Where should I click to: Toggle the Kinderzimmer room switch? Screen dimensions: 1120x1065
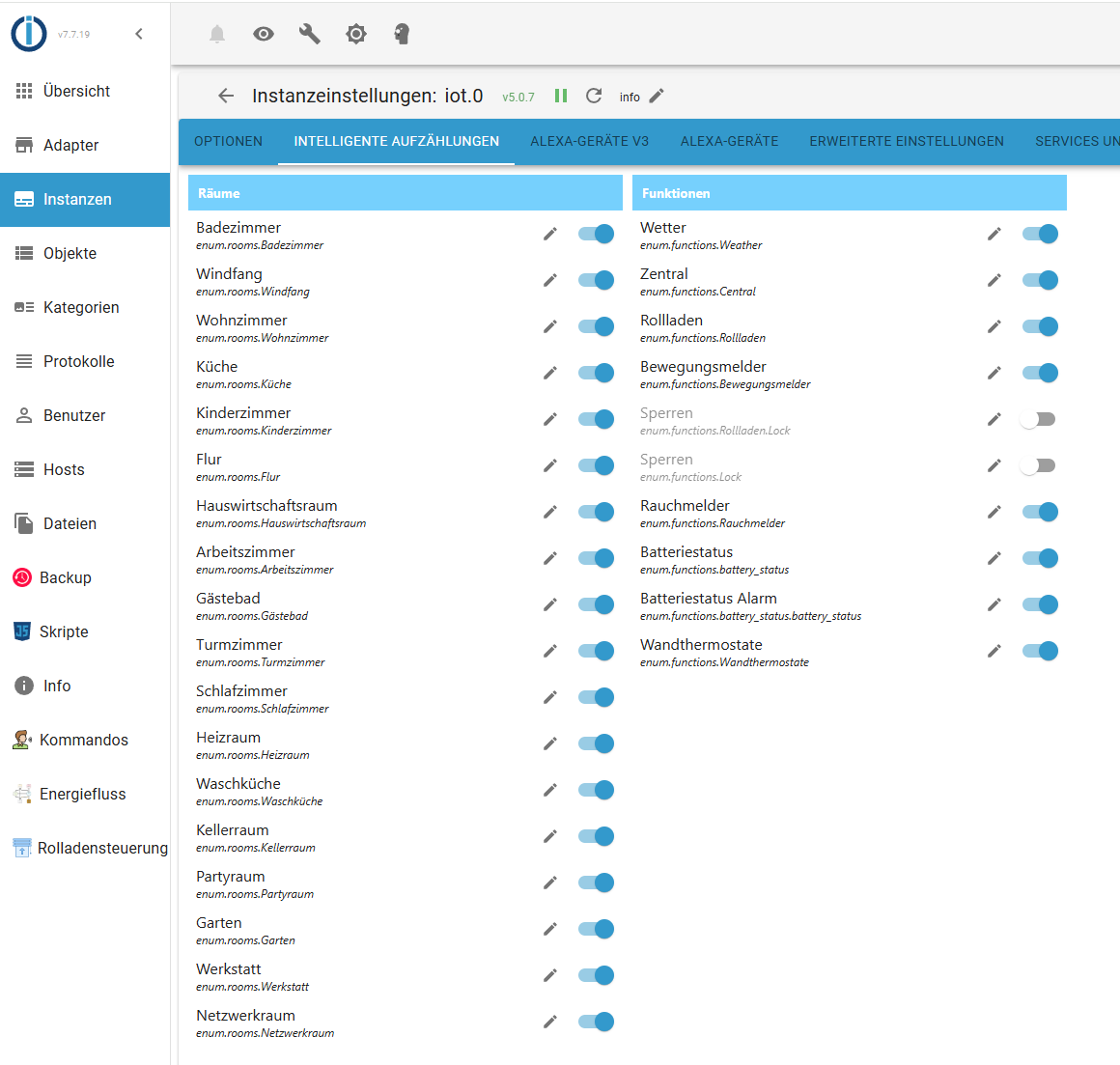point(597,419)
